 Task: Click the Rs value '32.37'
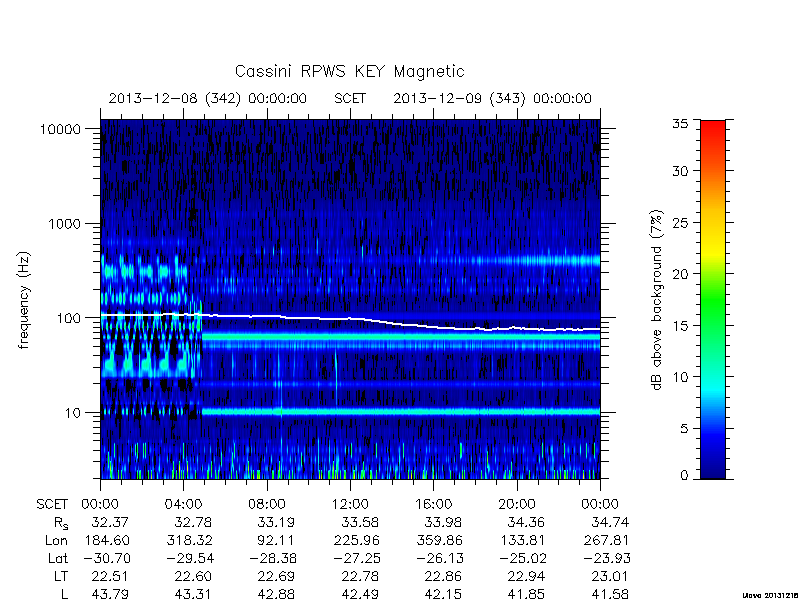(110, 522)
